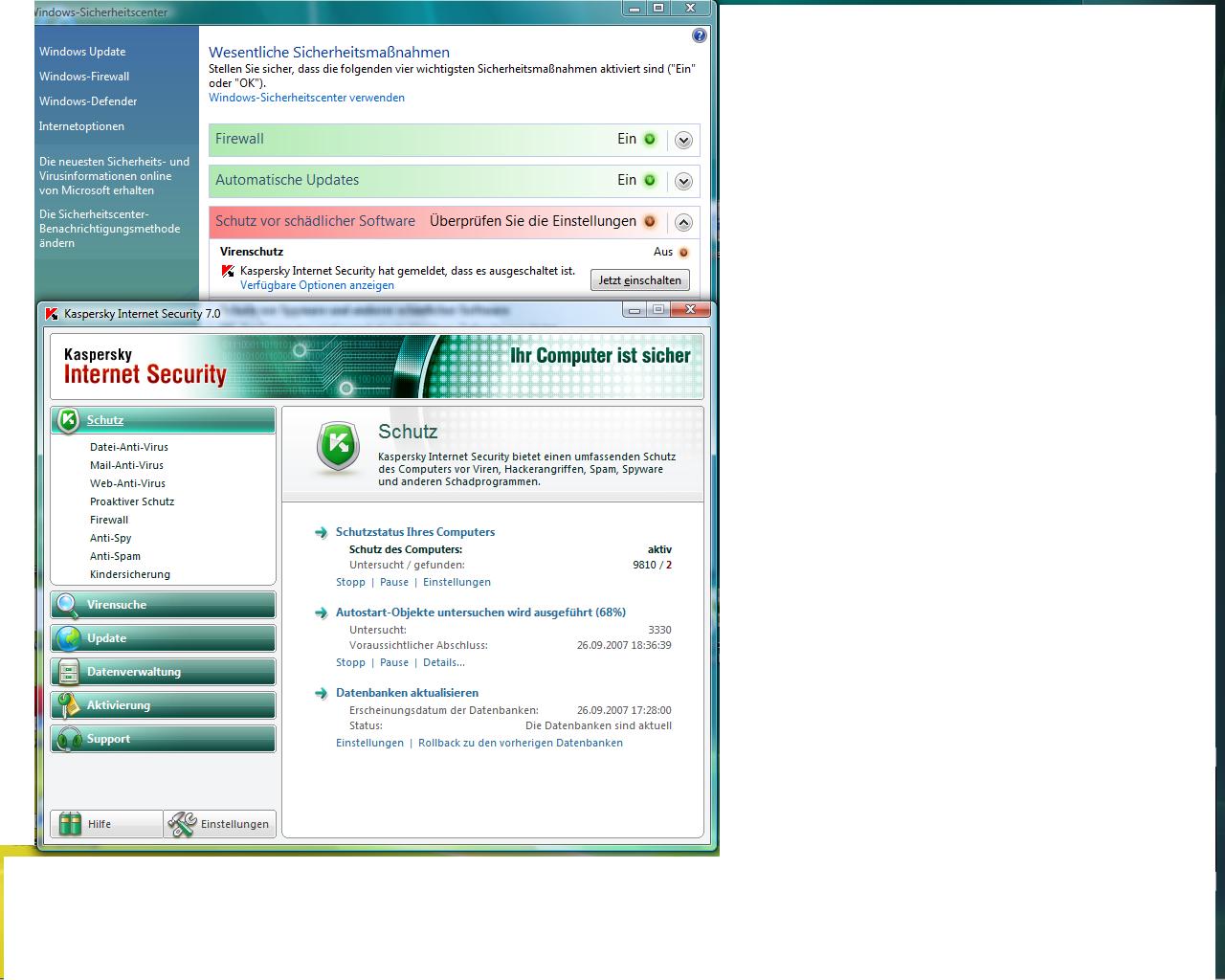Click the orange Virenschutz Aus indicator
Viewport: 1225px width, 980px height.
click(x=683, y=252)
